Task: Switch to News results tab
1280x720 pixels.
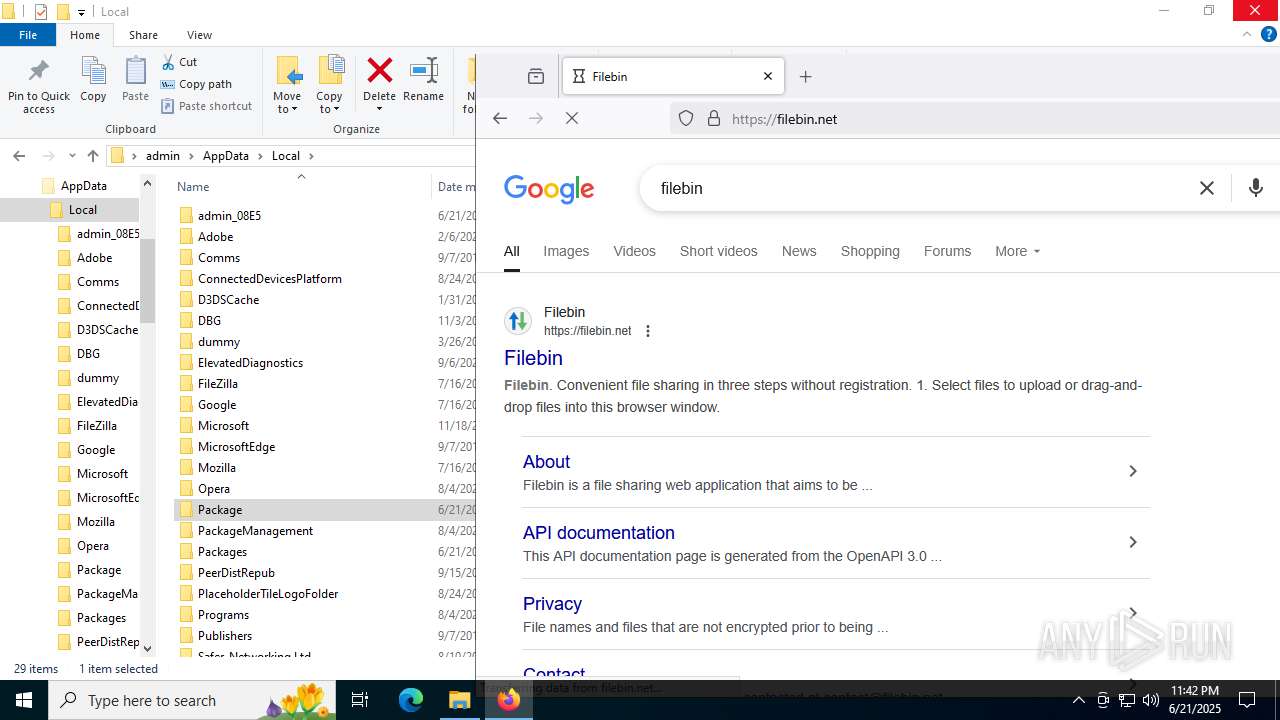Action: pyautogui.click(x=799, y=251)
